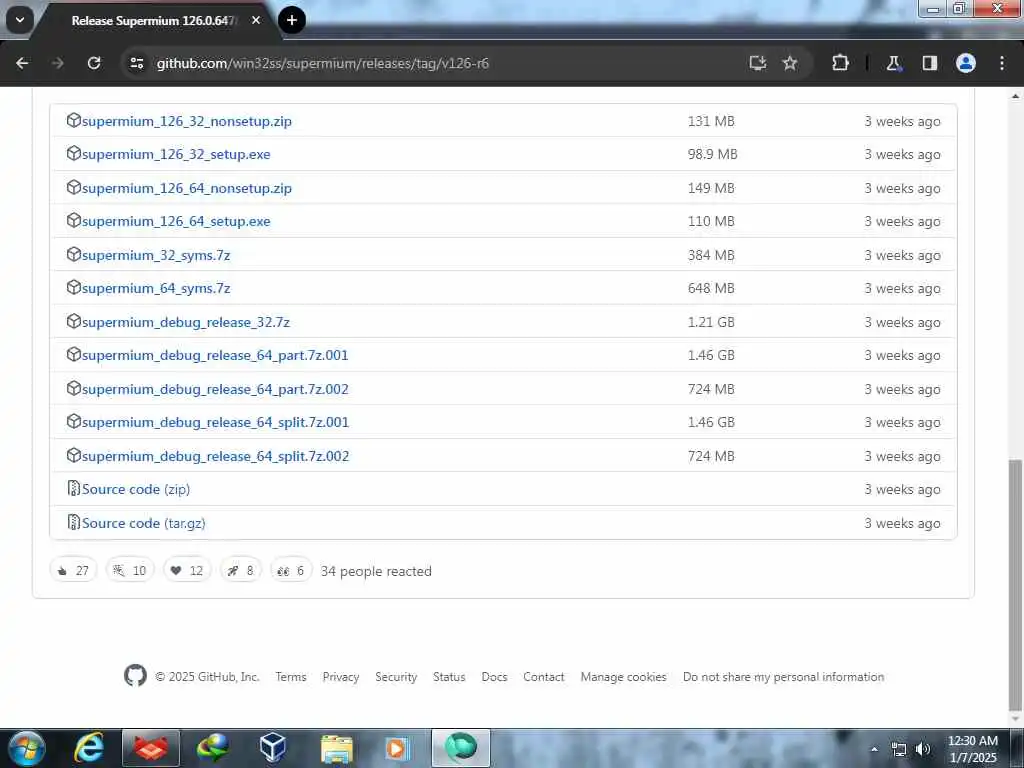1024x768 pixels.
Task: Click Manage cookies in the footer
Action: tap(624, 677)
